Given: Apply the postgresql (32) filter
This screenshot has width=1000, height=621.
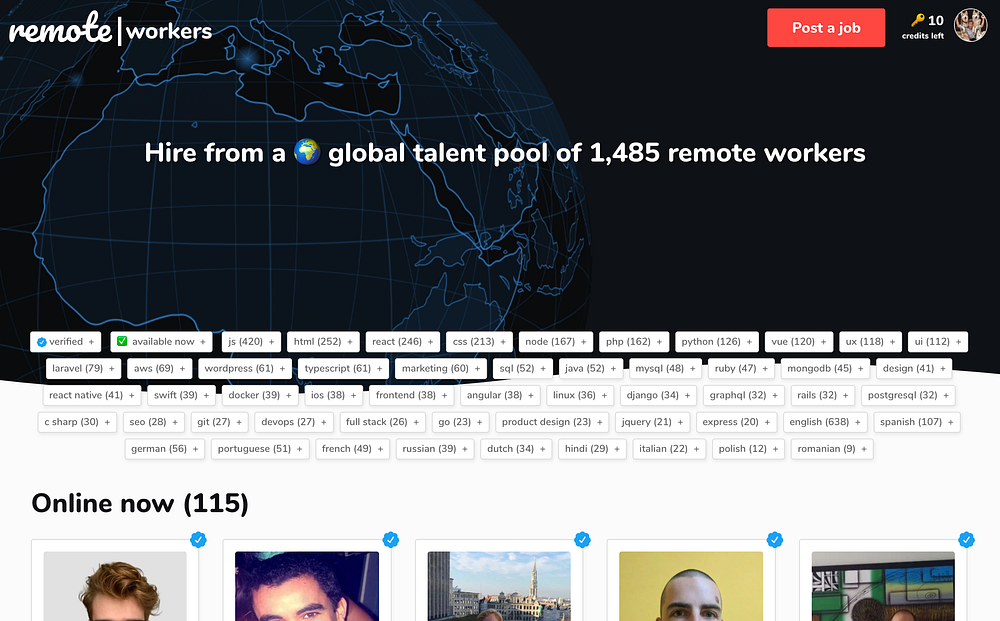Looking at the screenshot, I should [908, 395].
